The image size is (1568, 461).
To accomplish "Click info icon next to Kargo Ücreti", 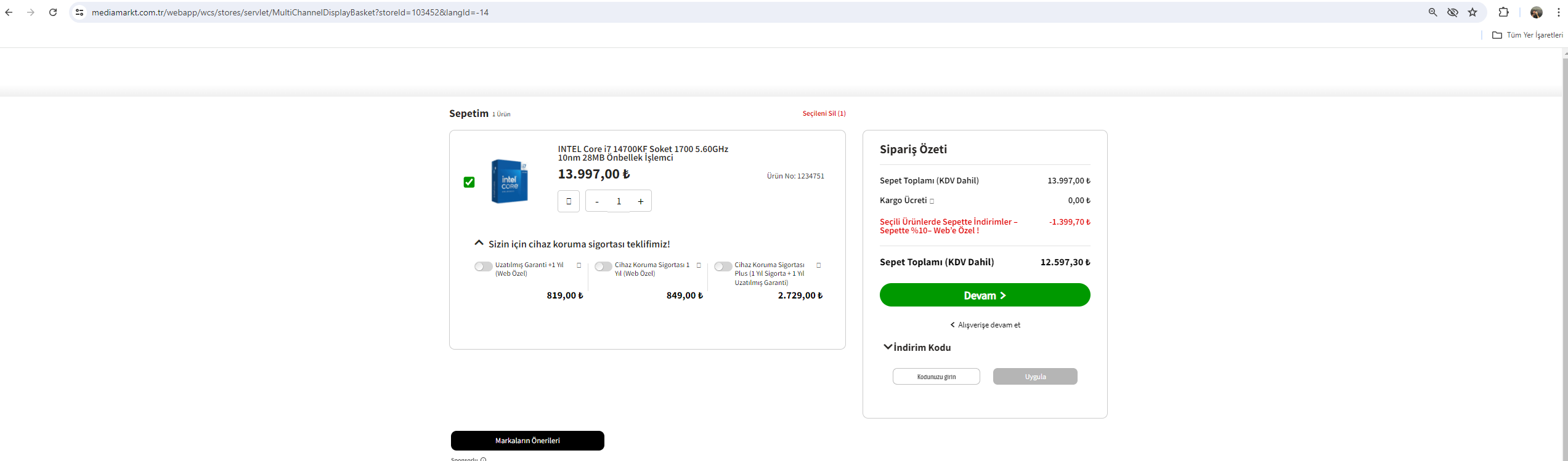I will (932, 201).
